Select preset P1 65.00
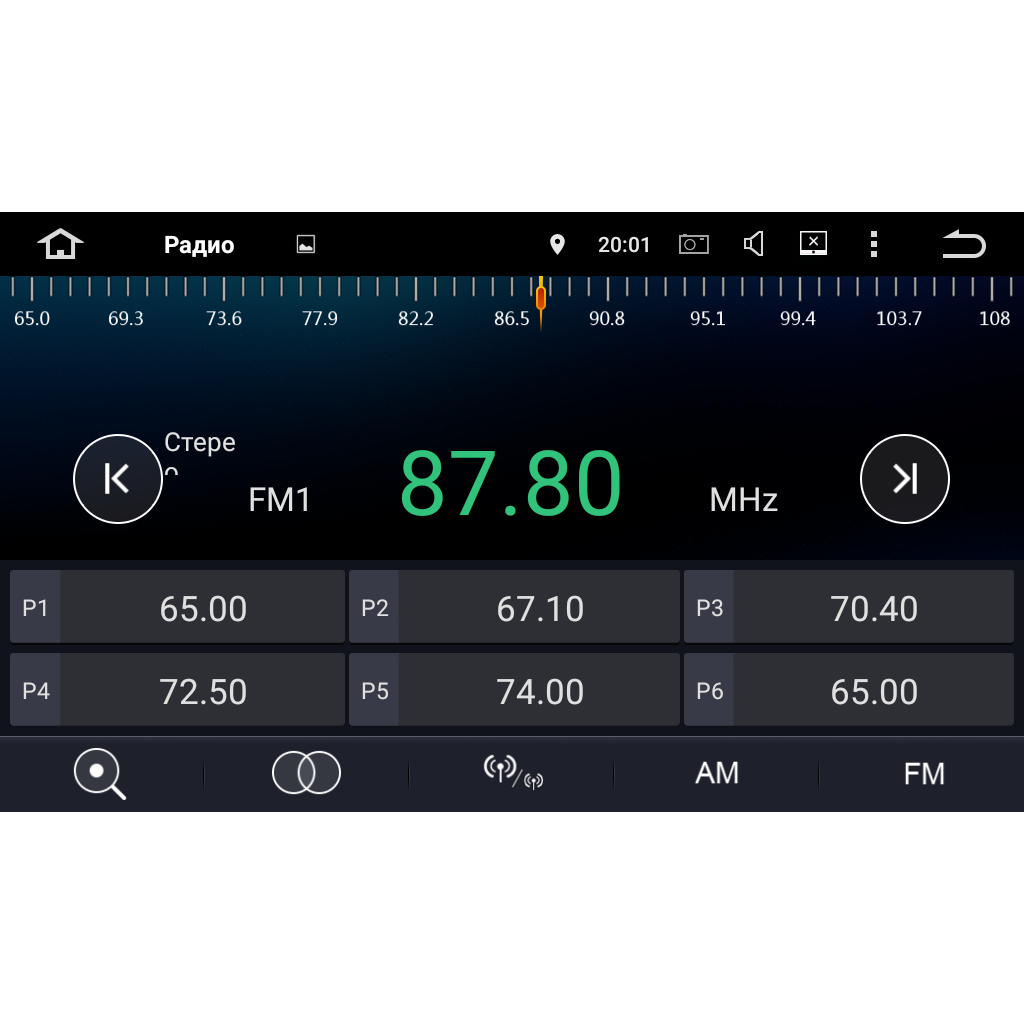Image resolution: width=1024 pixels, height=1024 pixels. (x=177, y=608)
